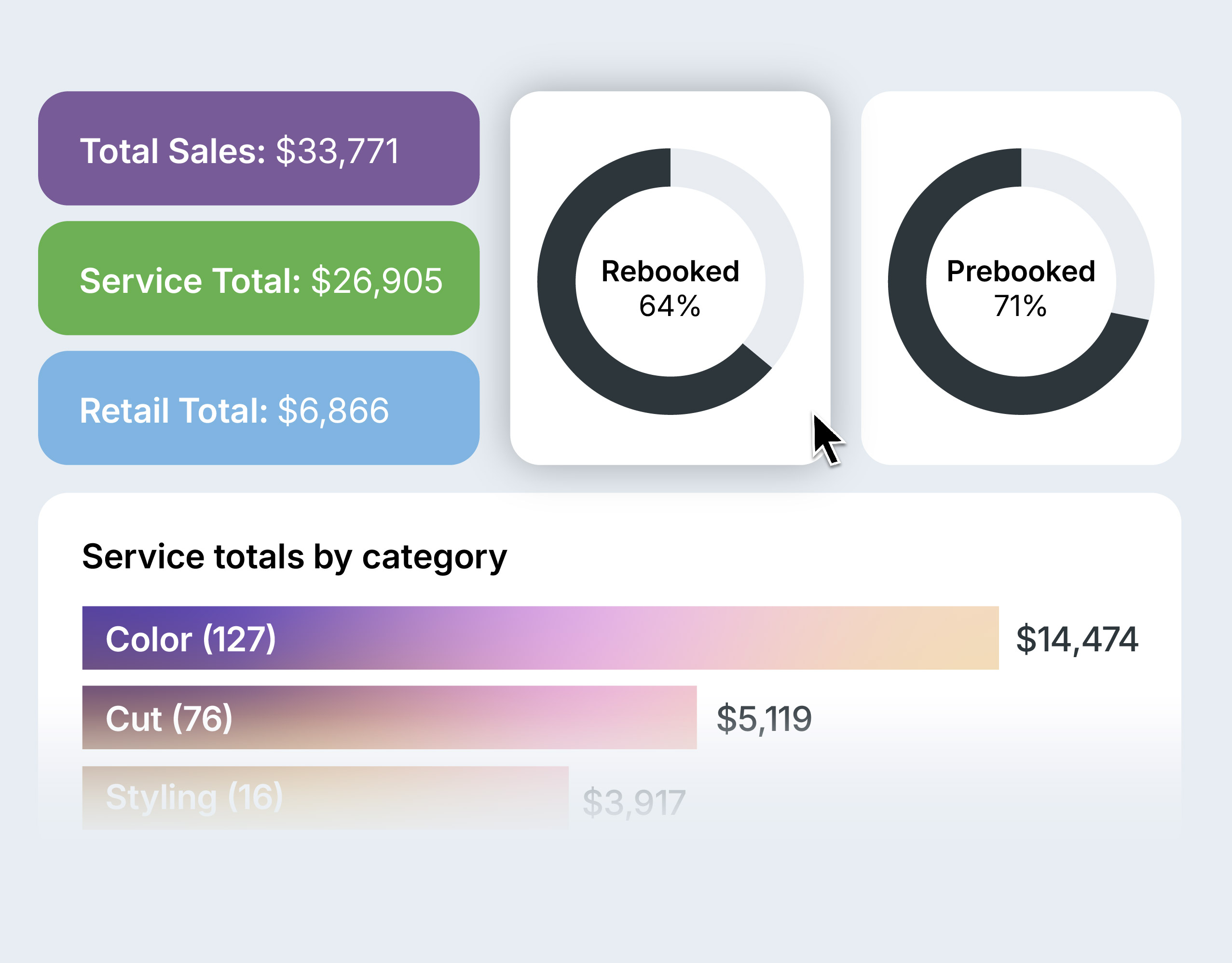
Task: Click the $3,917 Styling amount
Action: 634,802
